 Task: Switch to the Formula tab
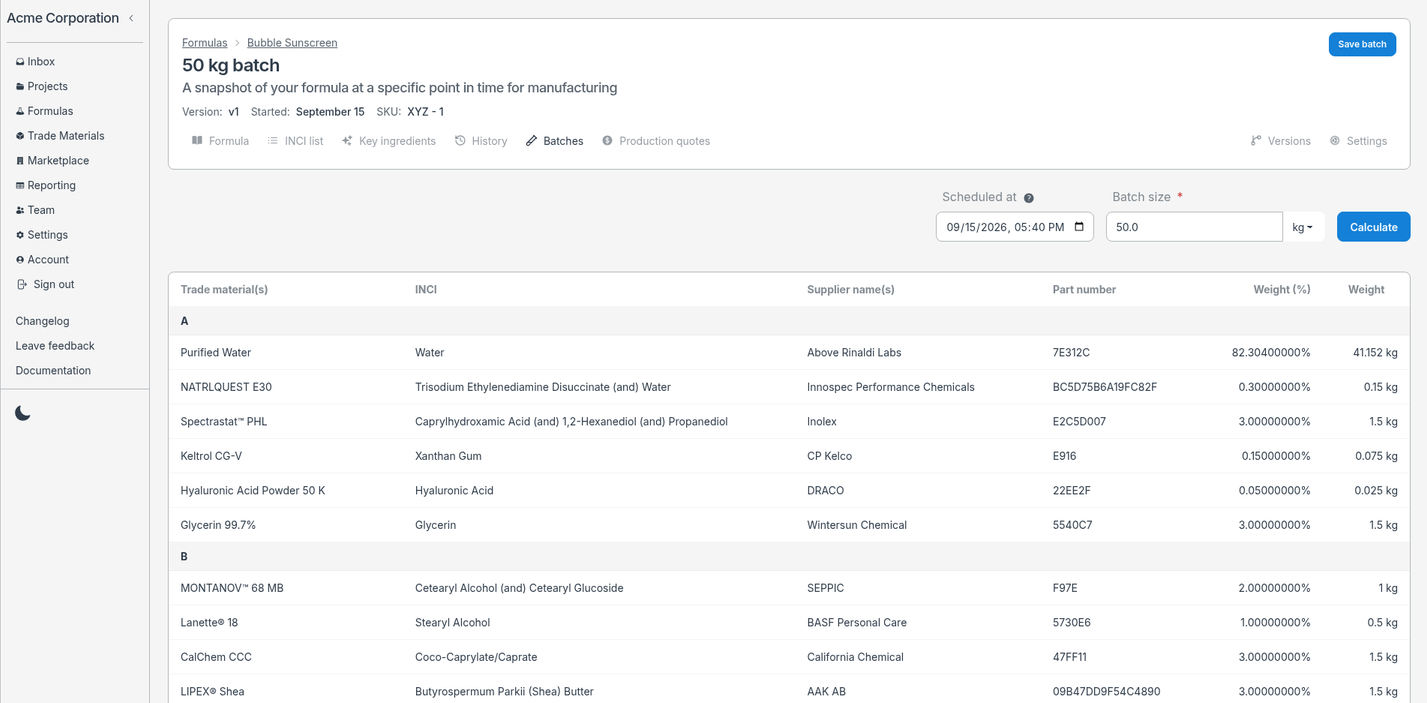click(x=221, y=141)
